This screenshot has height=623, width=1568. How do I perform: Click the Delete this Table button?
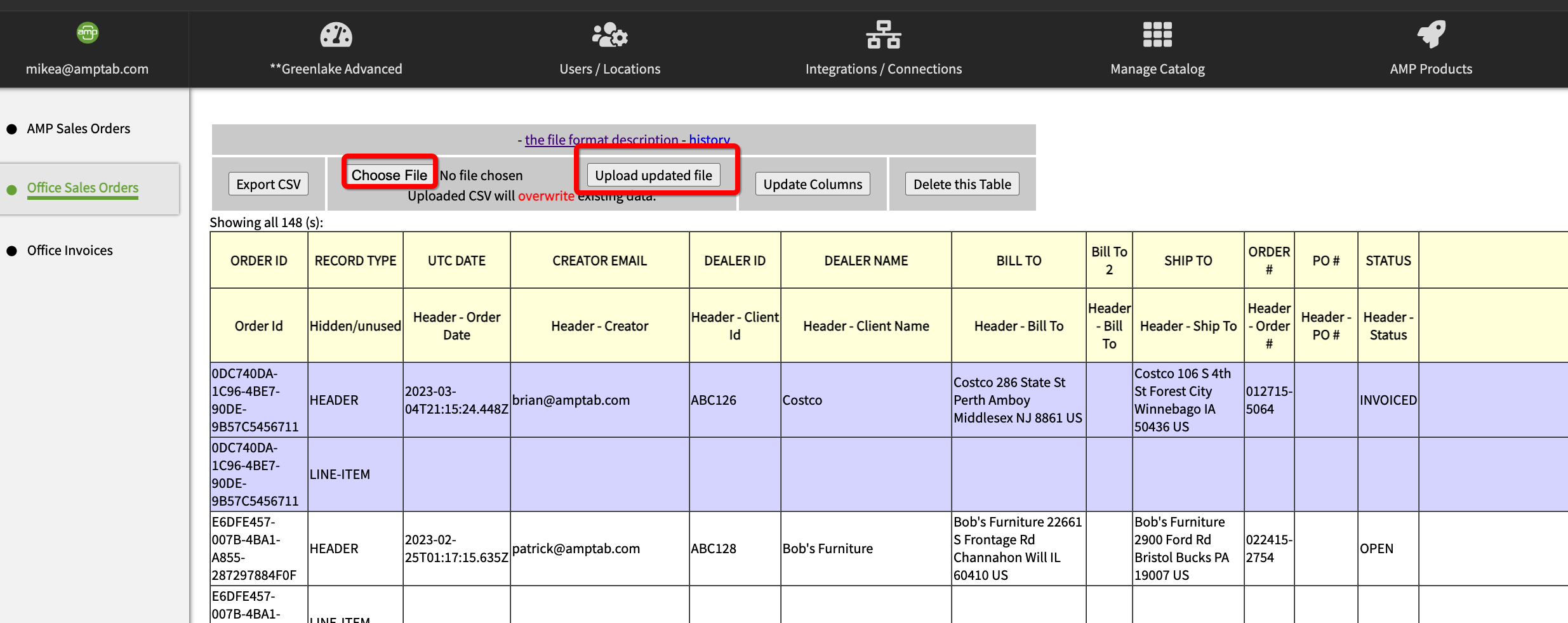[962, 184]
